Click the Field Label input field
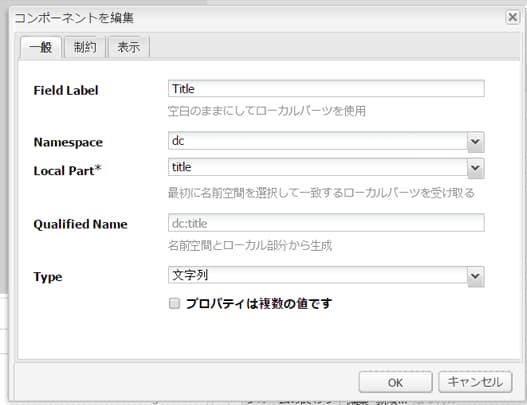This screenshot has width=527, height=405. tap(326, 89)
